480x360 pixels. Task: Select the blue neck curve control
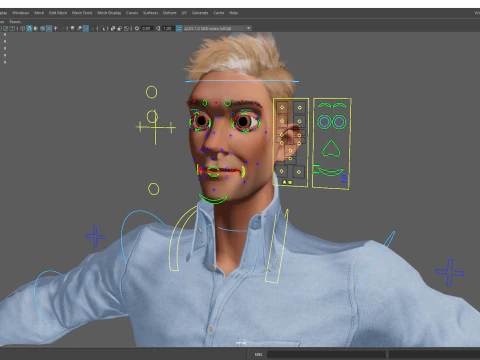point(233,229)
